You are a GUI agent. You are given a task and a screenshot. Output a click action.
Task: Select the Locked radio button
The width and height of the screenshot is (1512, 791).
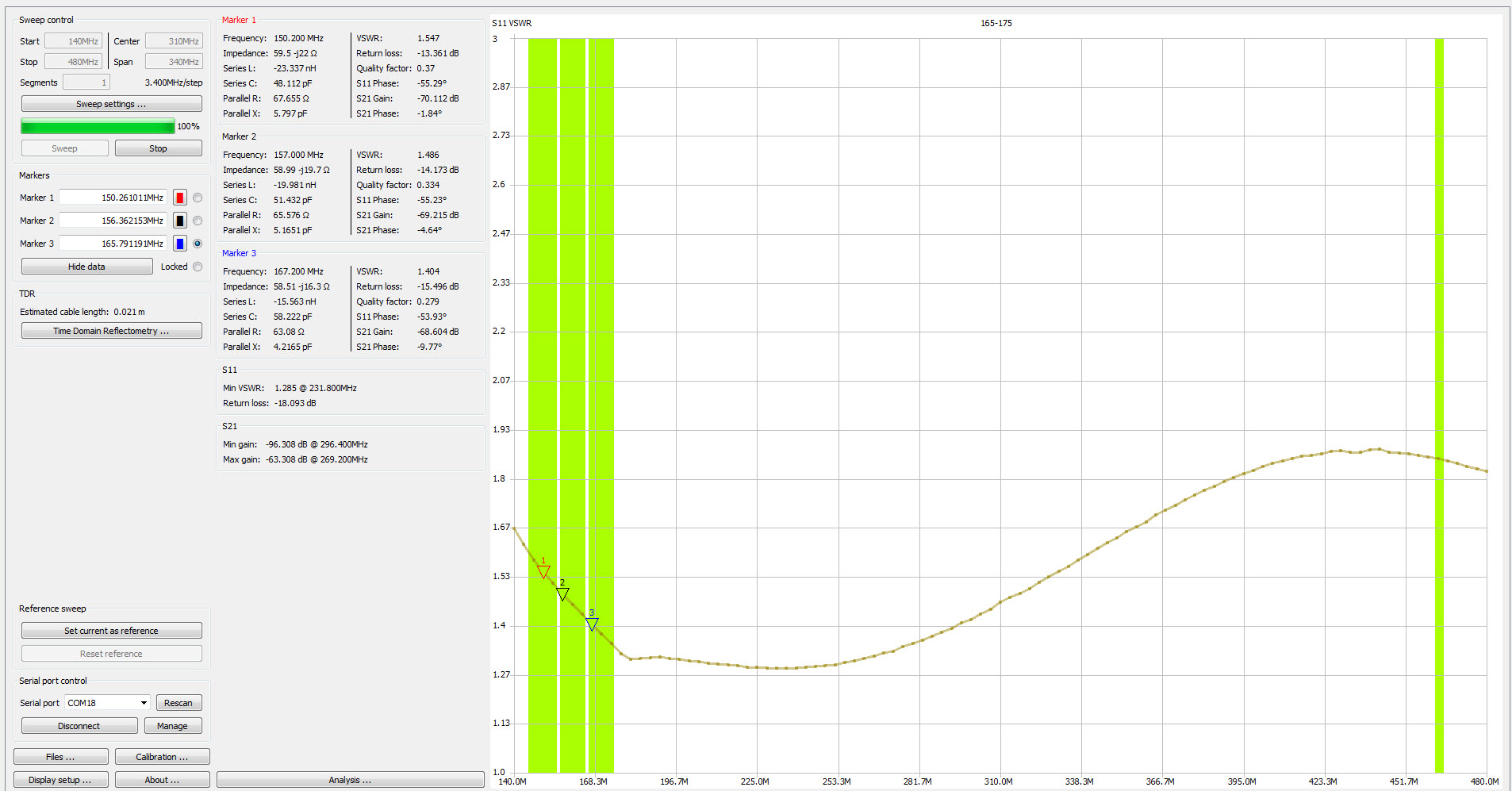coord(198,267)
